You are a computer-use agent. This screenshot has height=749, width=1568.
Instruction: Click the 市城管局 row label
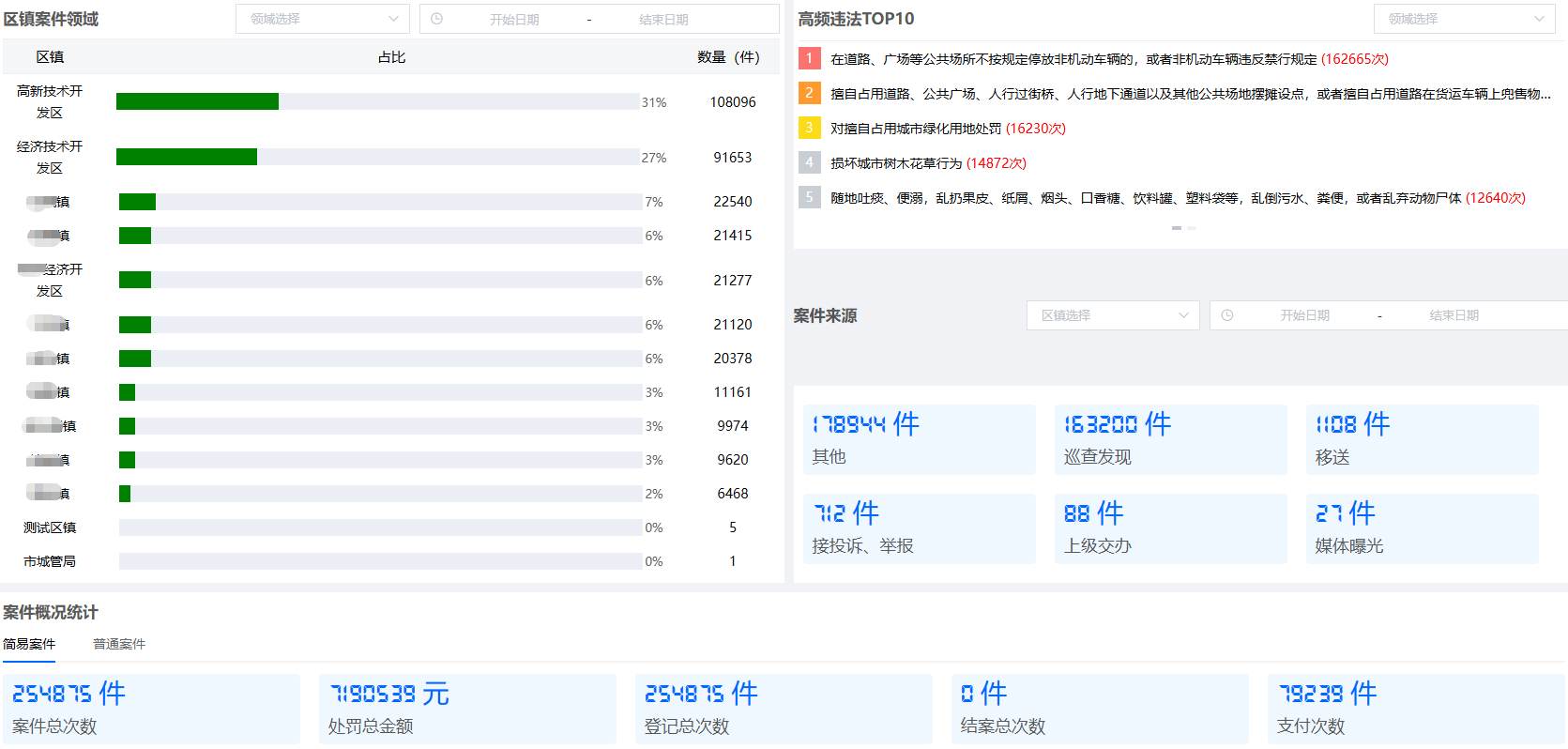pos(50,561)
